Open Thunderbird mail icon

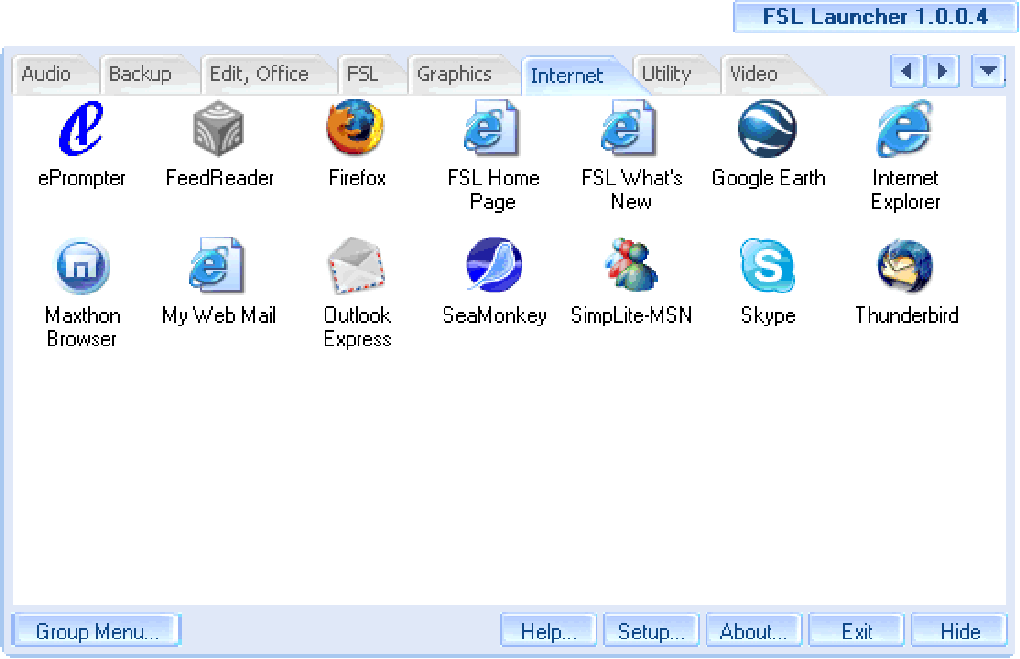905,266
